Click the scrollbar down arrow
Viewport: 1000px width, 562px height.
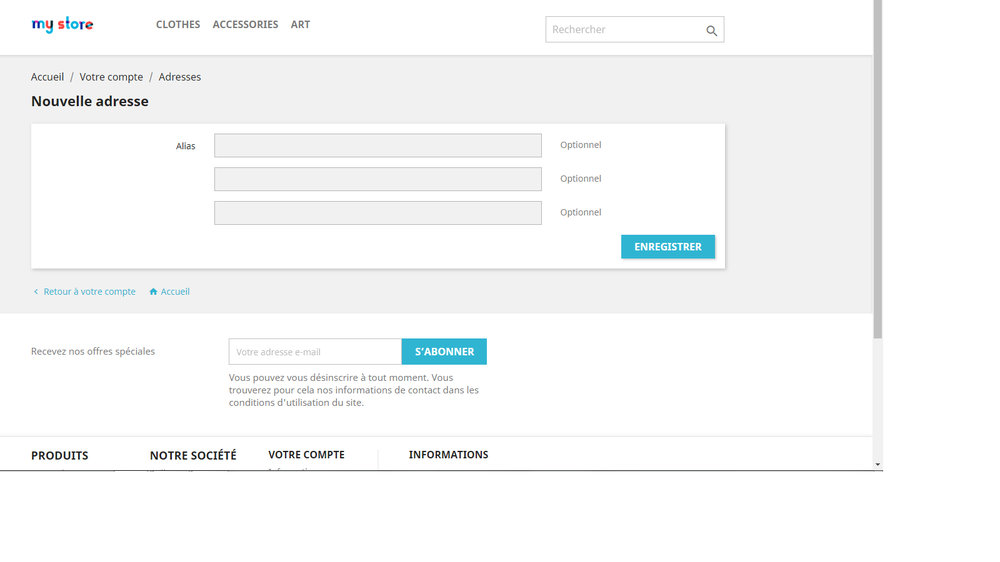878,464
